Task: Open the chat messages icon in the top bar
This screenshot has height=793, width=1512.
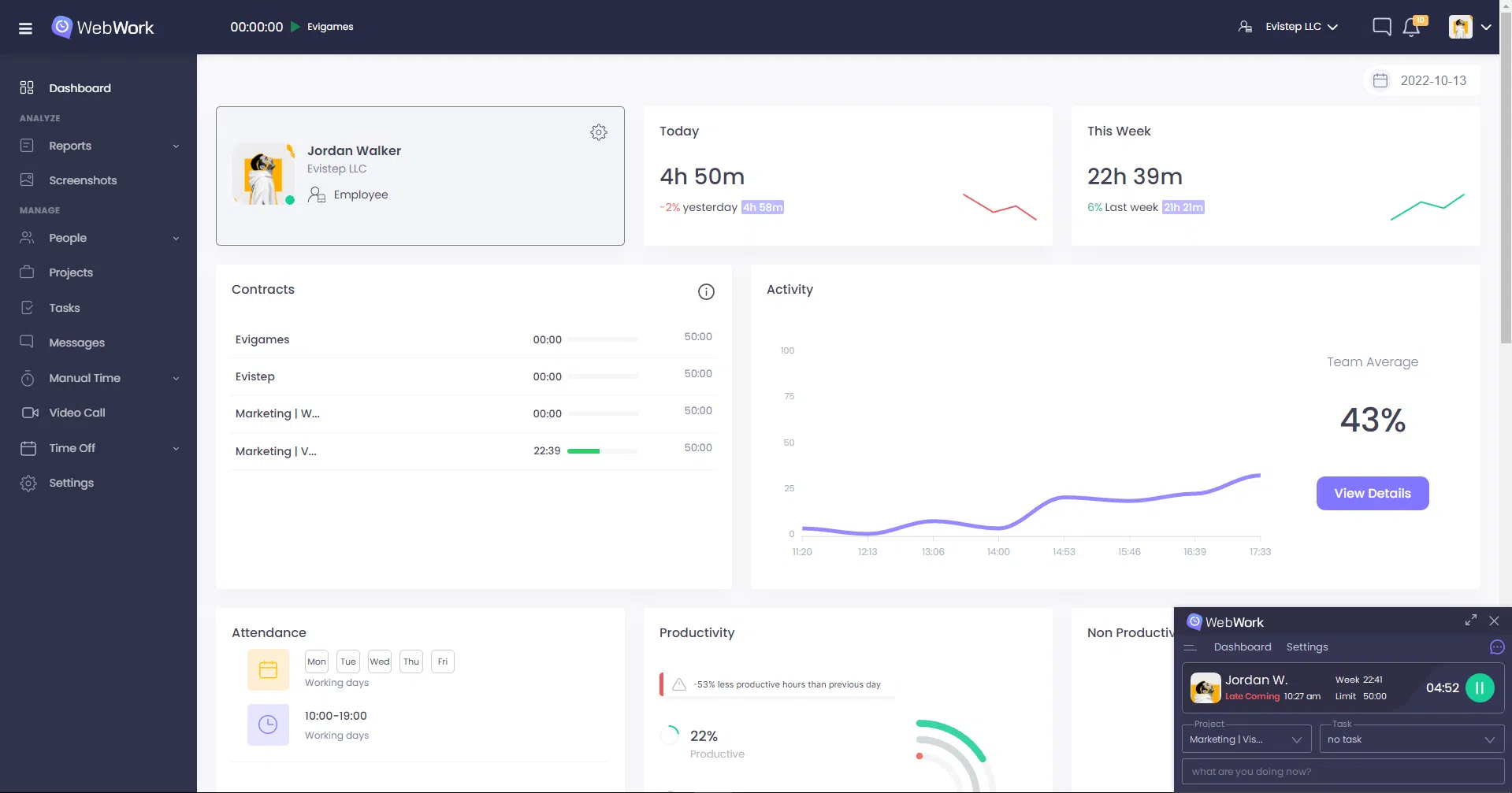Action: click(x=1381, y=26)
